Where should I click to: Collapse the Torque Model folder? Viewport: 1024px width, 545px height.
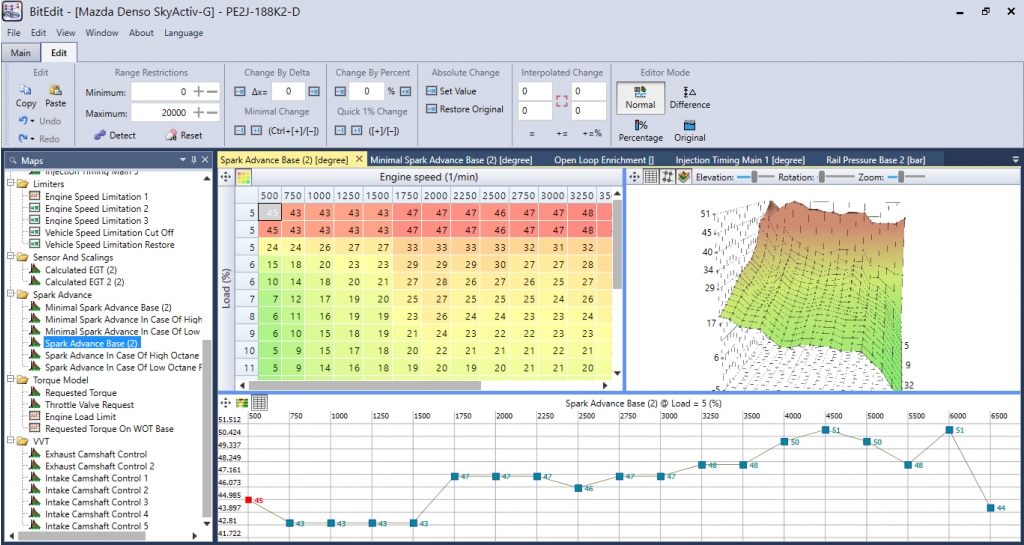point(10,380)
